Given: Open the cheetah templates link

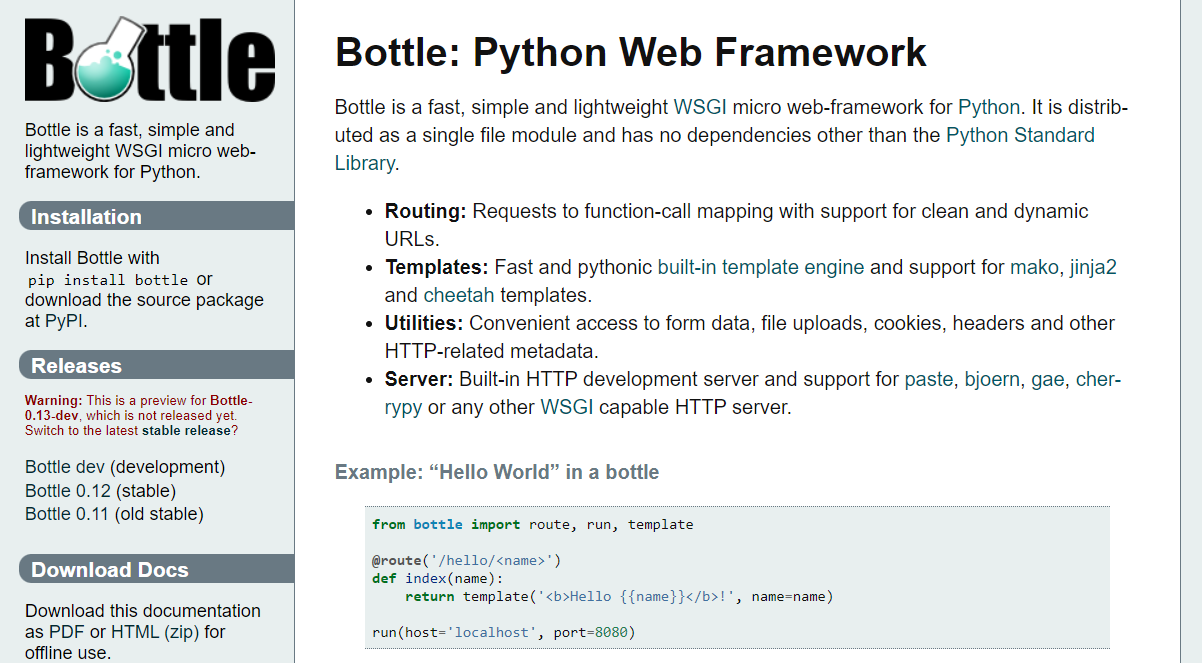Looking at the screenshot, I should click(459, 295).
